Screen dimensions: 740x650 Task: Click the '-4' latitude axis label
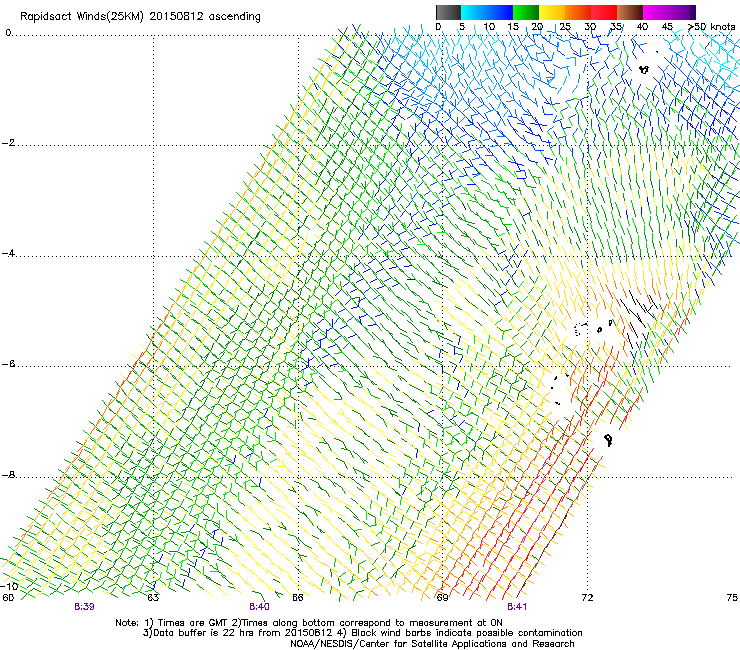(8, 253)
